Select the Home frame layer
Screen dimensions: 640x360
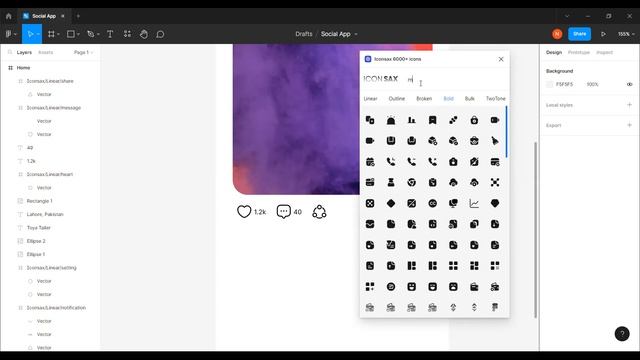23,68
